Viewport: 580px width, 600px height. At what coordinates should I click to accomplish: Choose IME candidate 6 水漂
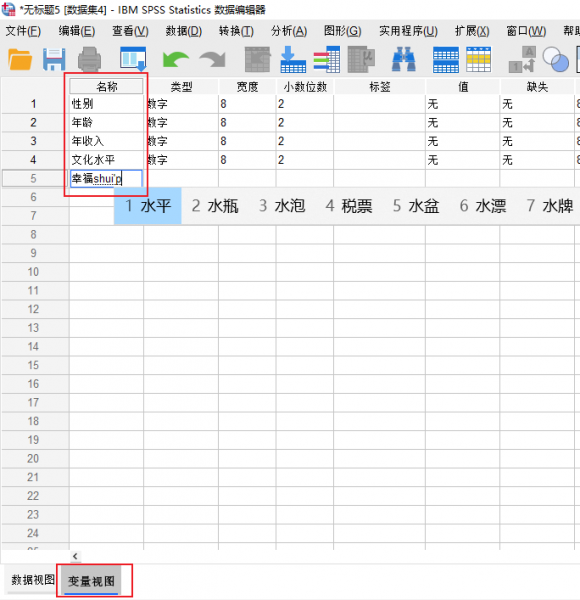tap(483, 206)
